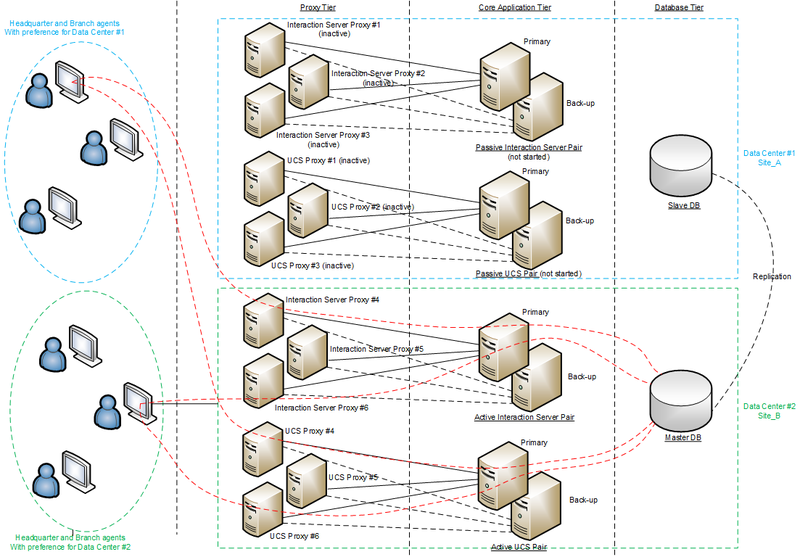Click the Active Interaction Server Pair label
Screen dimensions: 800x557
[524, 417]
